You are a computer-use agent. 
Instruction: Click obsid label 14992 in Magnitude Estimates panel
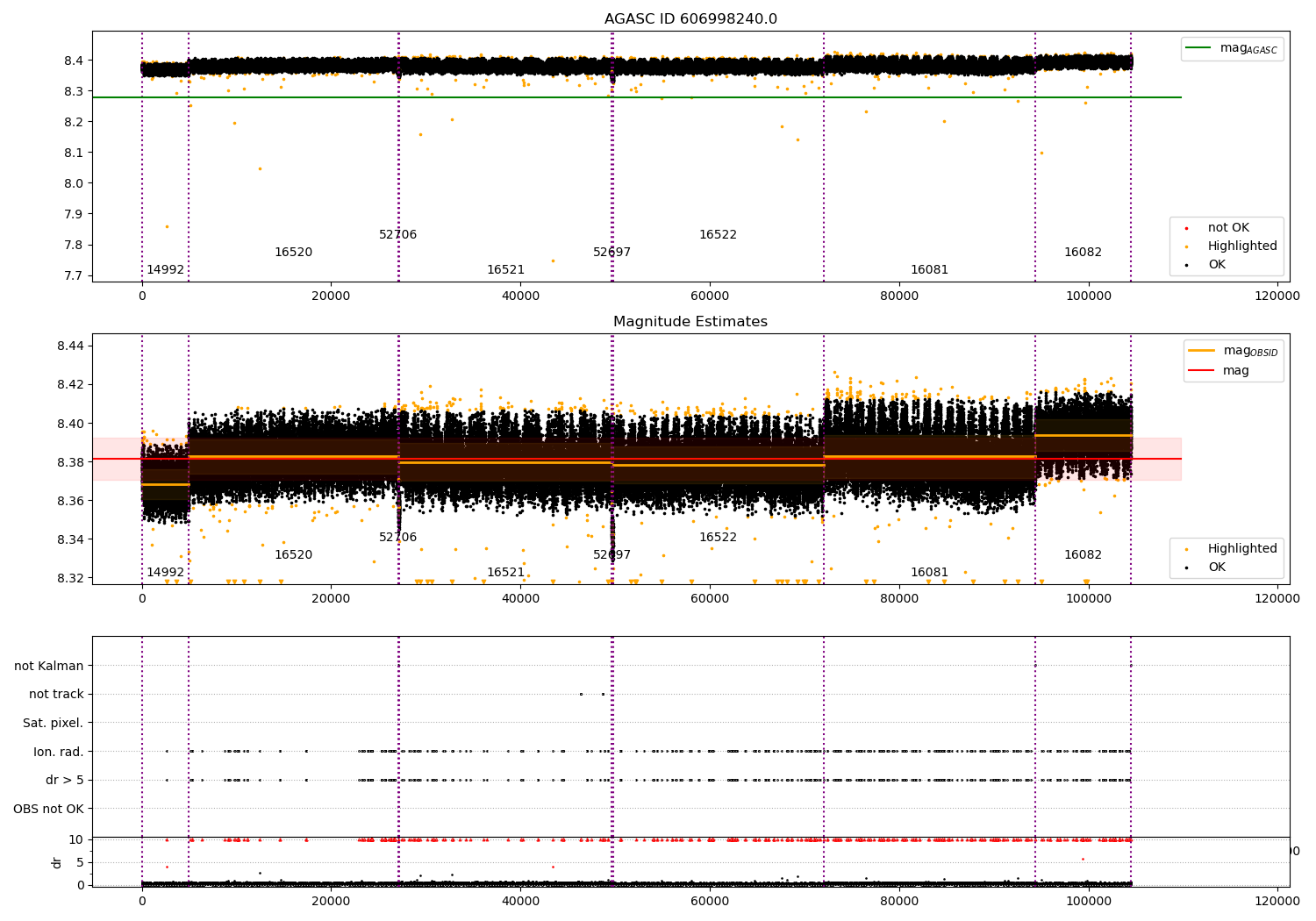click(165, 573)
